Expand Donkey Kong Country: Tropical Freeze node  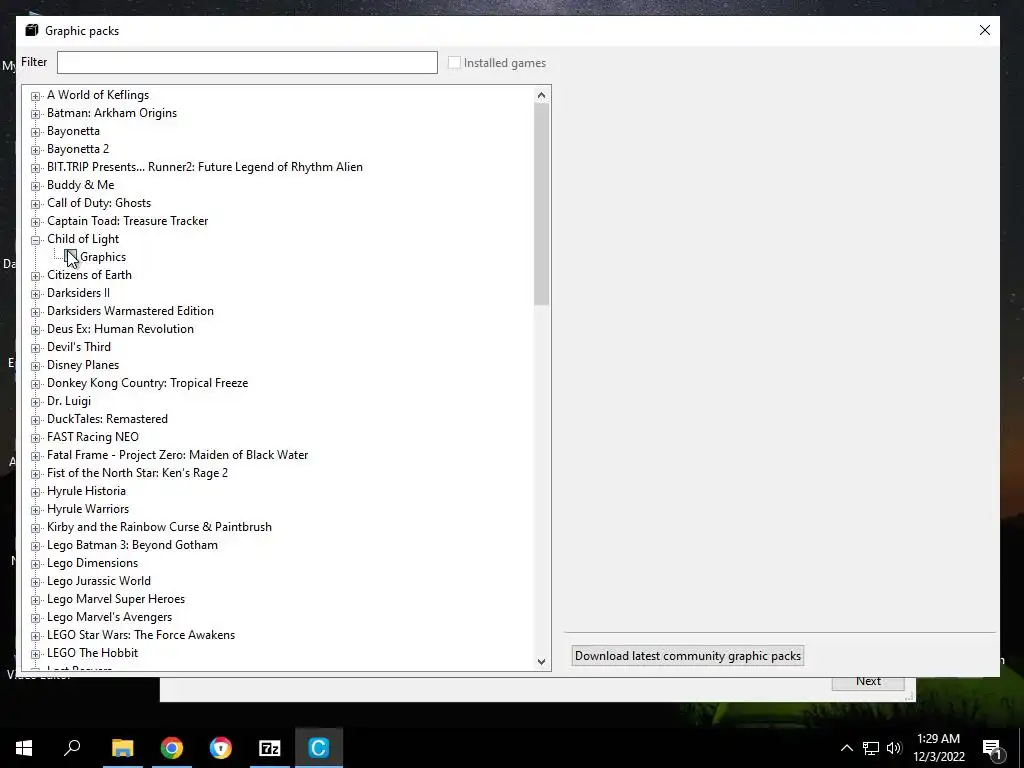(35, 384)
